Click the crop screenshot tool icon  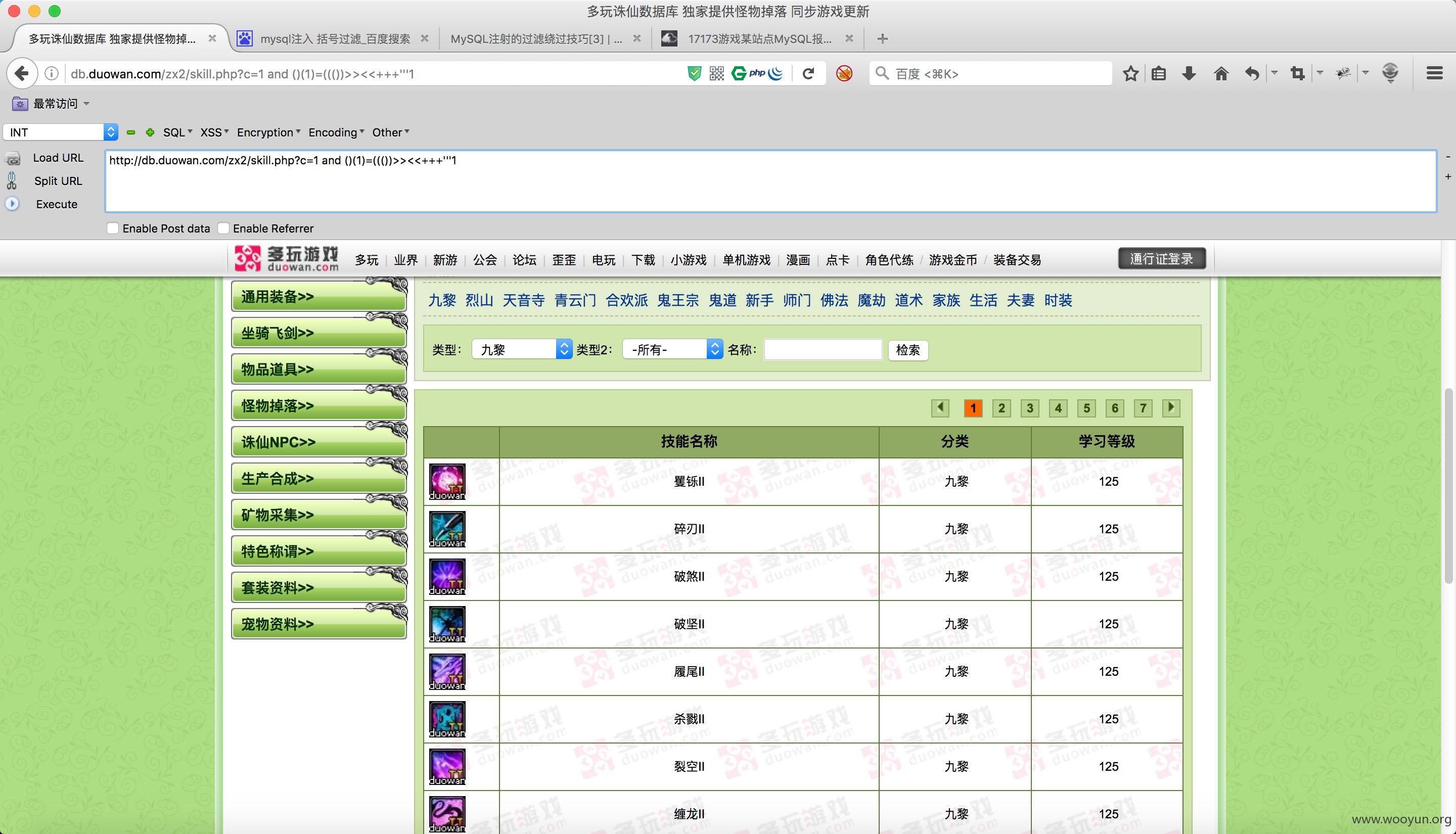(1297, 73)
